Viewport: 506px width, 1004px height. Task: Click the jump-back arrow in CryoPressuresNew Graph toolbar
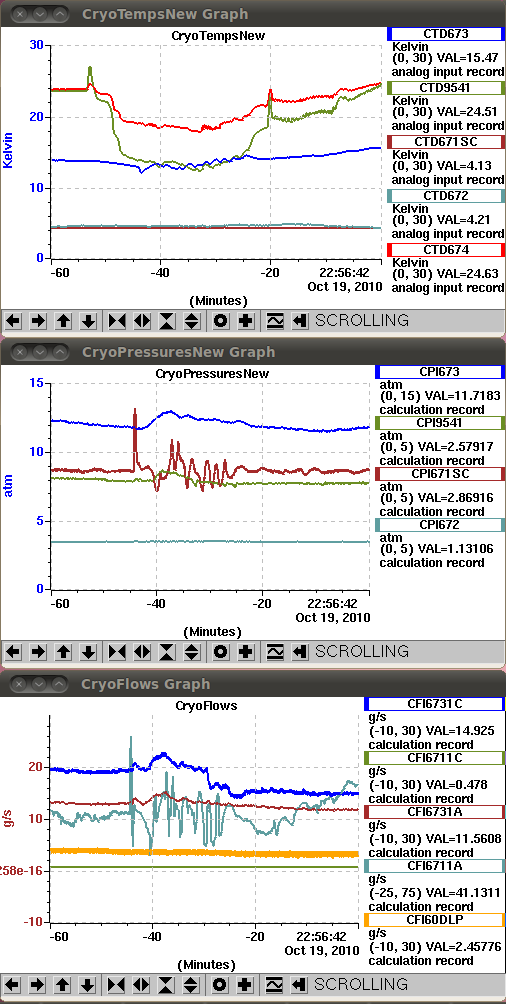(299, 652)
